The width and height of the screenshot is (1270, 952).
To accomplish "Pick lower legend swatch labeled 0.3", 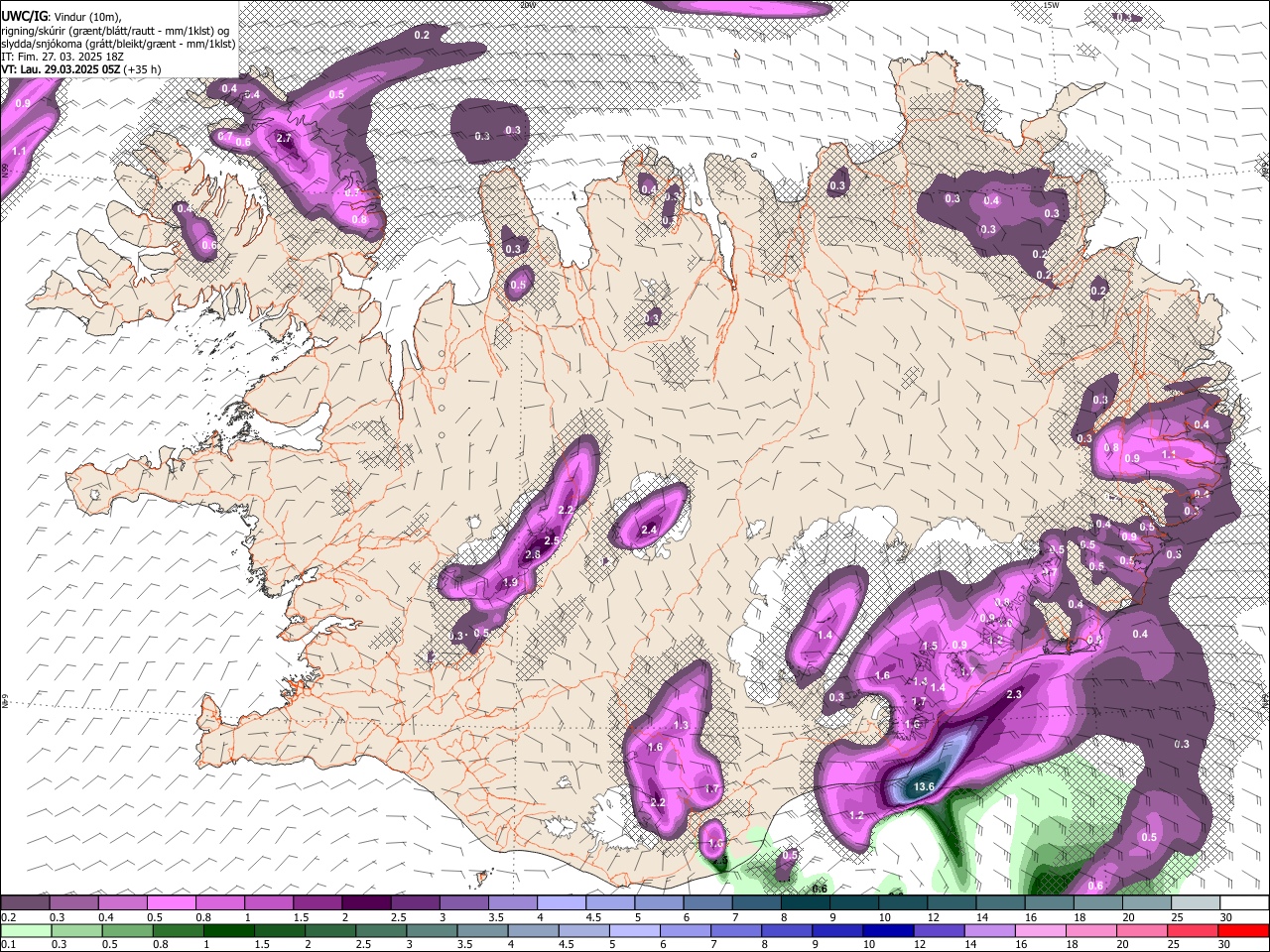I will [x=76, y=930].
